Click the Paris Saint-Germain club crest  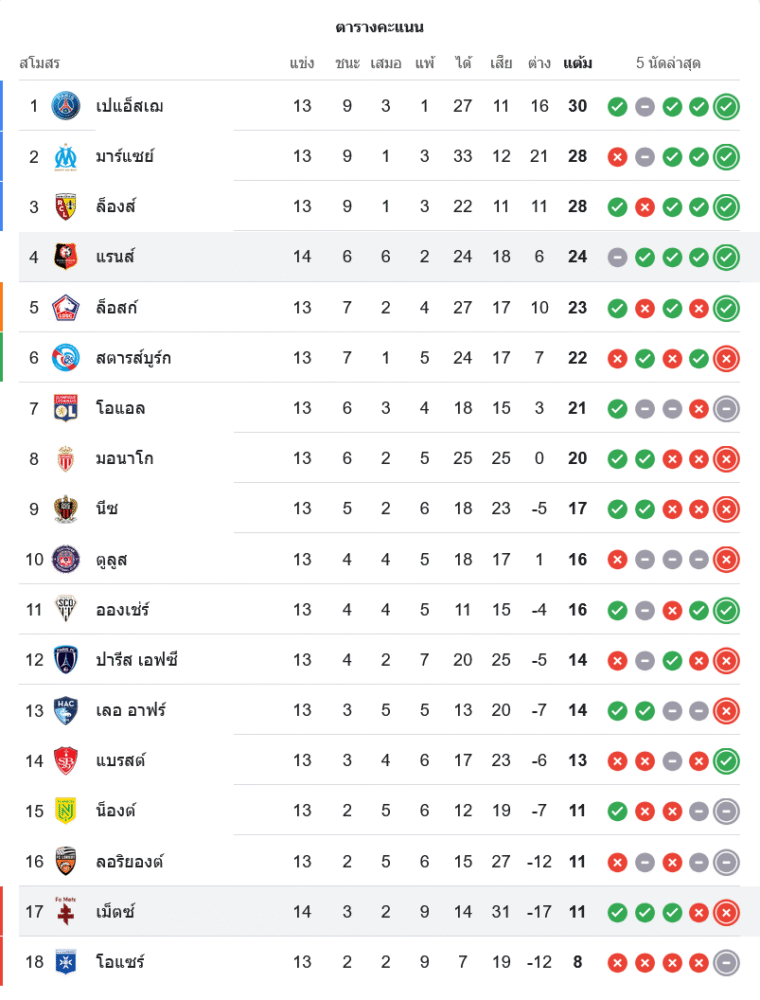[66, 105]
